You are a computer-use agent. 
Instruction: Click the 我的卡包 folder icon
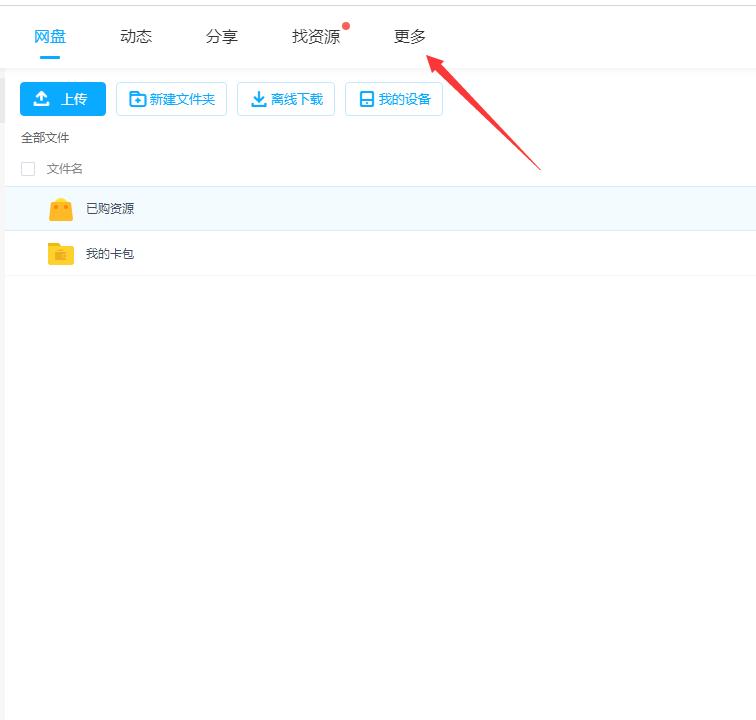(61, 254)
